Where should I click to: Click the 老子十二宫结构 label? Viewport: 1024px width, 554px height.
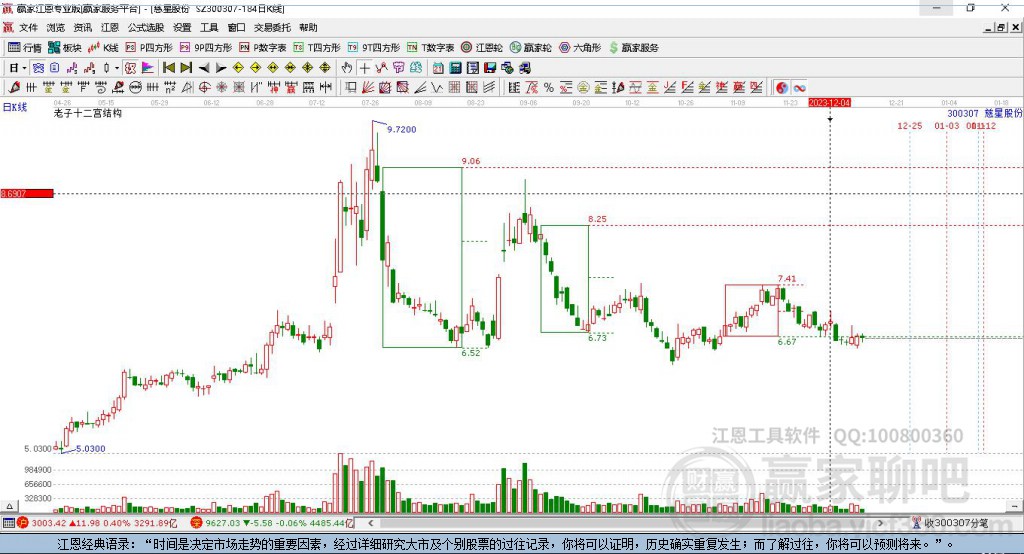(x=88, y=113)
